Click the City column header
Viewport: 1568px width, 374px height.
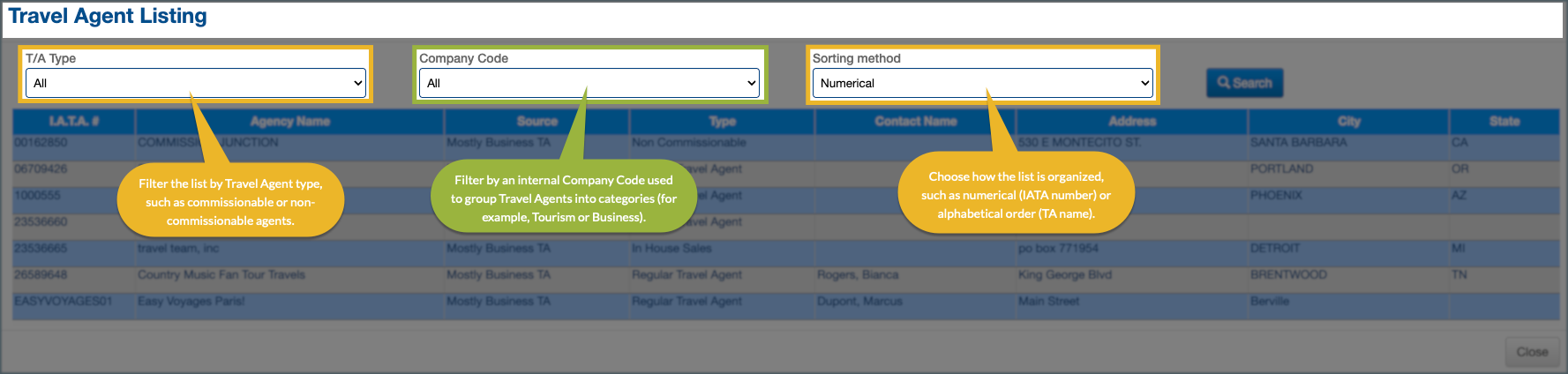pyautogui.click(x=1348, y=122)
